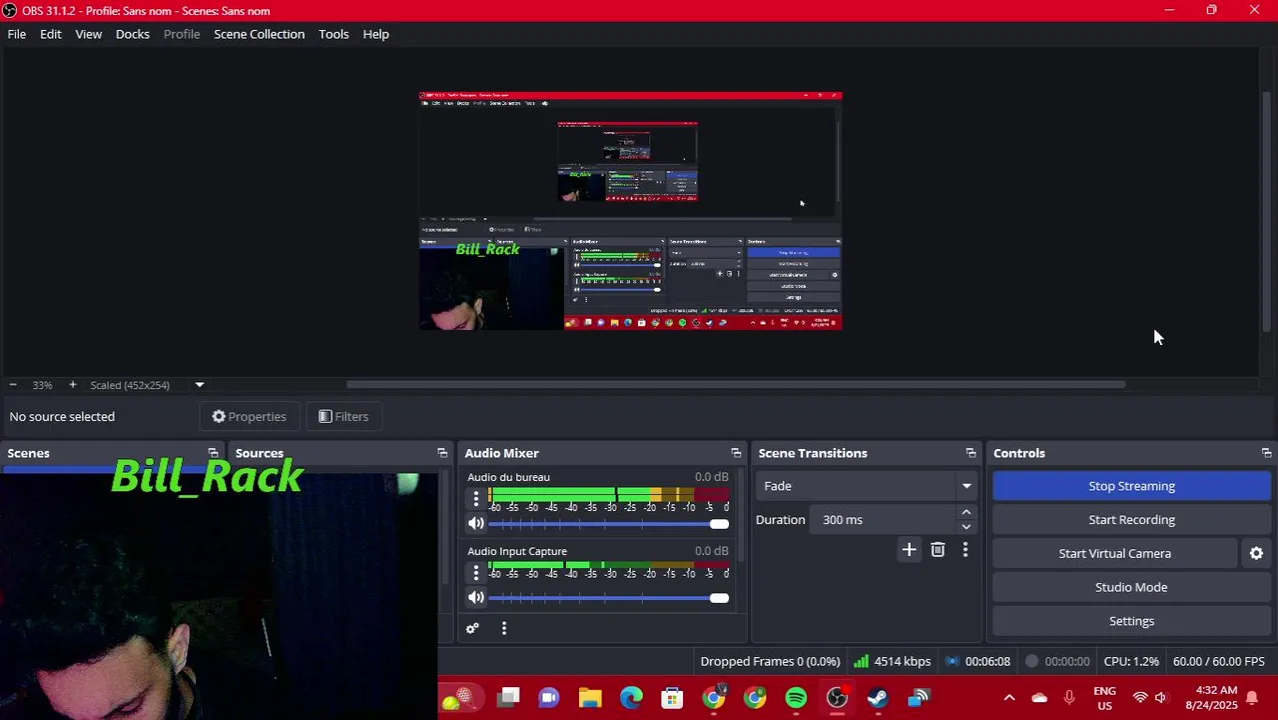Open Audio Input Capture options menu
Screen dimensions: 1278x720
pos(476,573)
